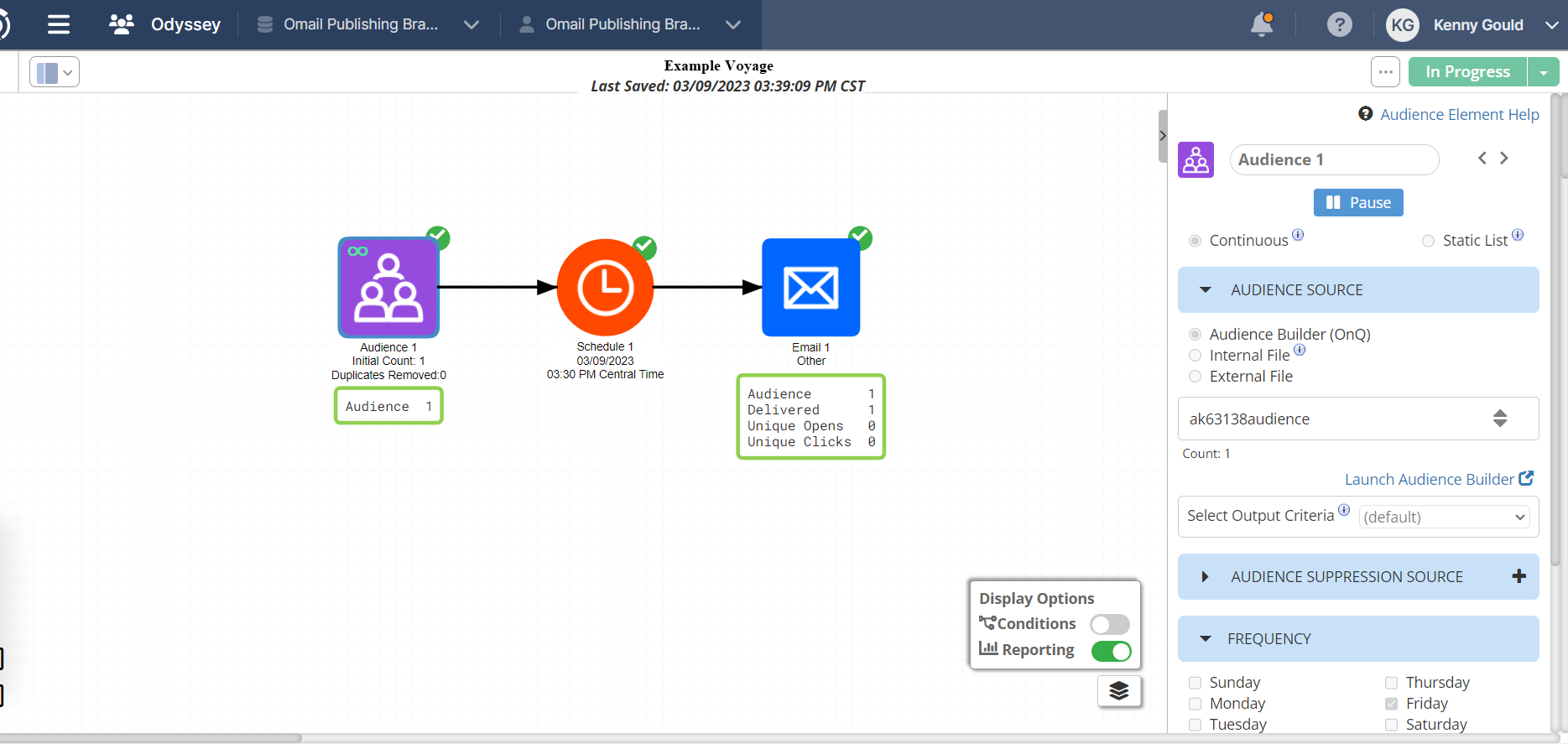Click the layers stack icon button

click(1119, 691)
